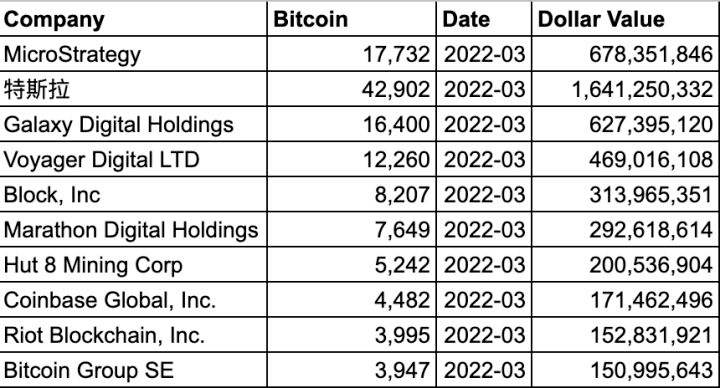Select the Coinbase Global, Inc. cell
Viewport: 720px width, 388px height.
coord(133,300)
